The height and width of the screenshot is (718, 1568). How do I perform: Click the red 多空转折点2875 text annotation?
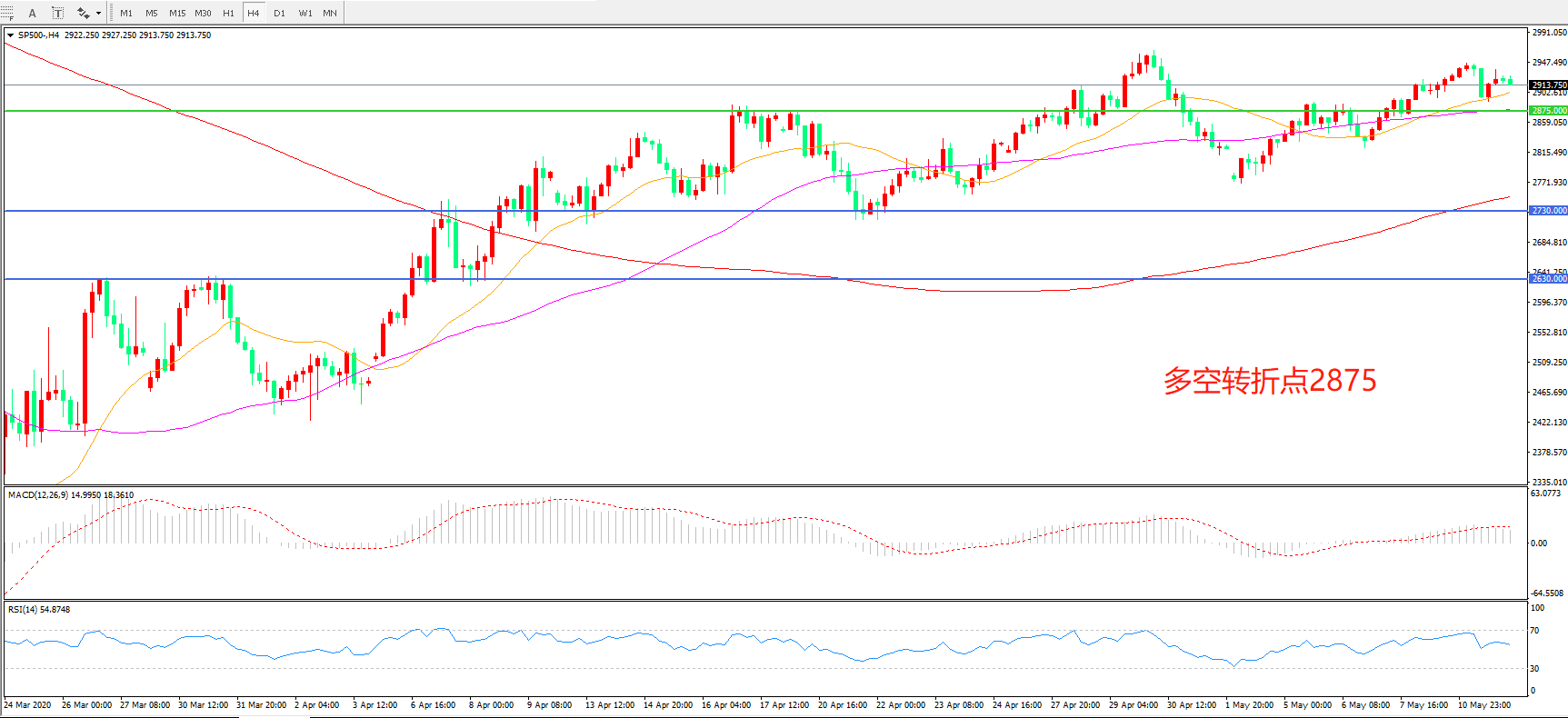(x=1270, y=380)
